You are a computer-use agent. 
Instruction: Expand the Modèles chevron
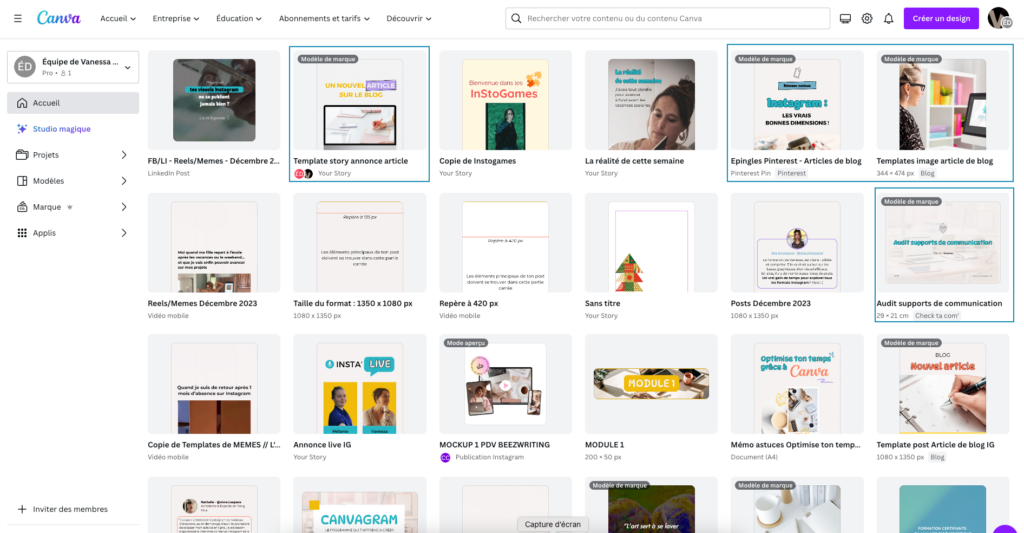(x=124, y=181)
